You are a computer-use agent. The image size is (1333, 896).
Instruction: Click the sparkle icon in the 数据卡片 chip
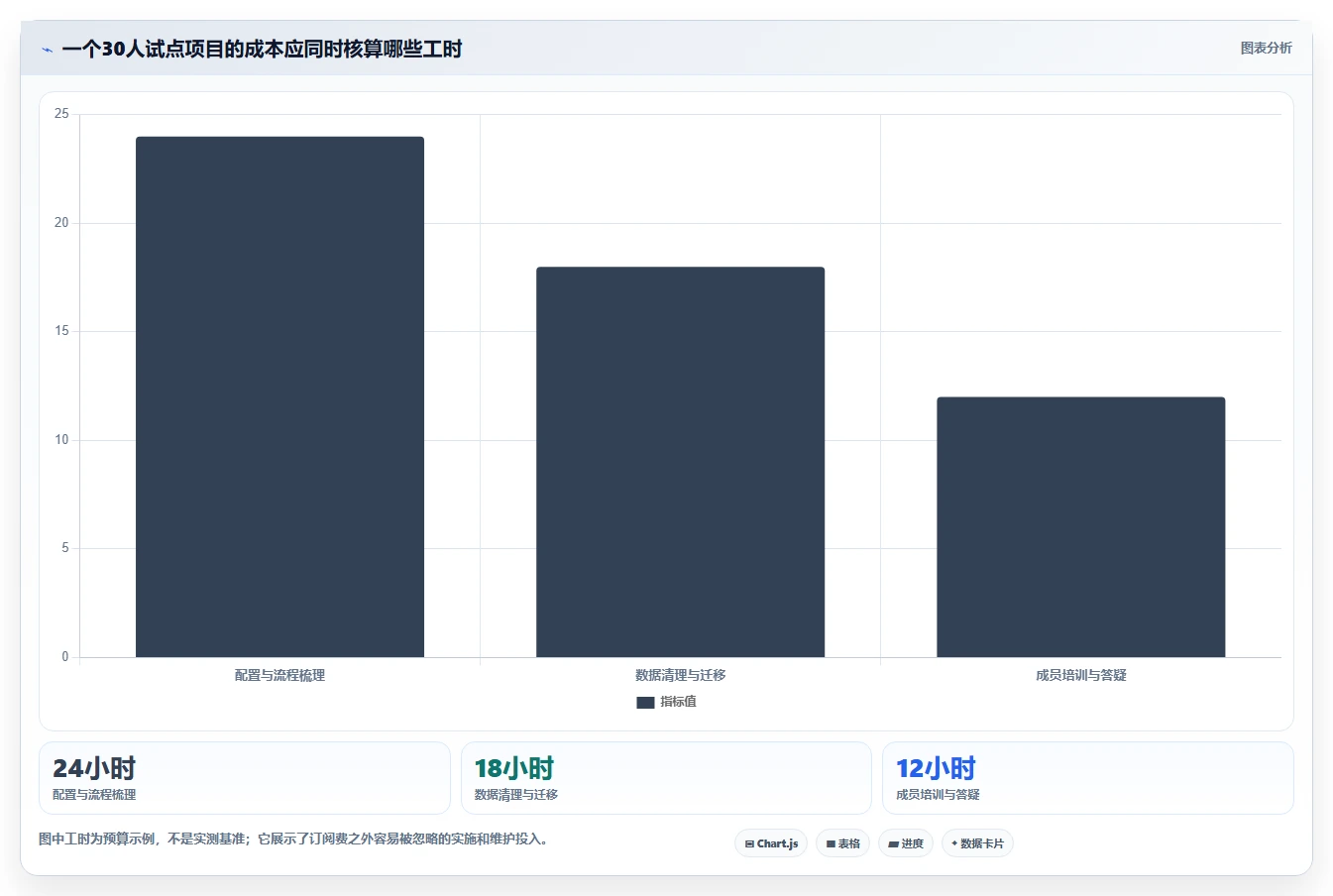tap(954, 843)
